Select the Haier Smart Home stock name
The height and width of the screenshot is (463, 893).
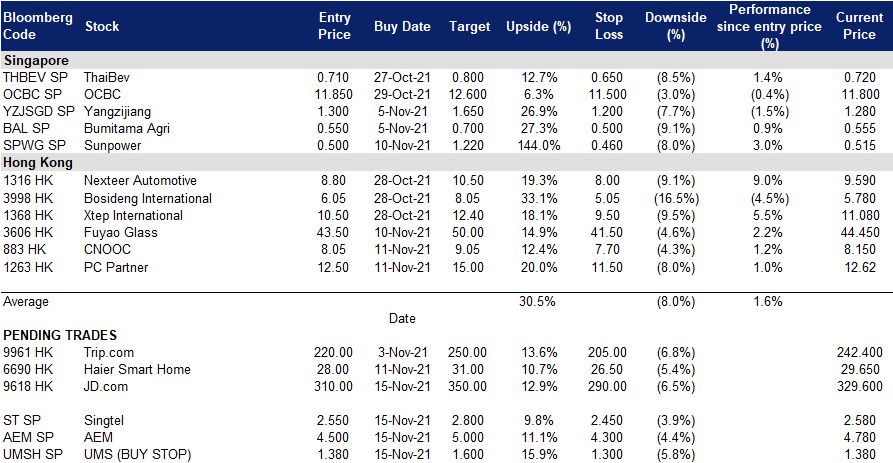(x=137, y=370)
